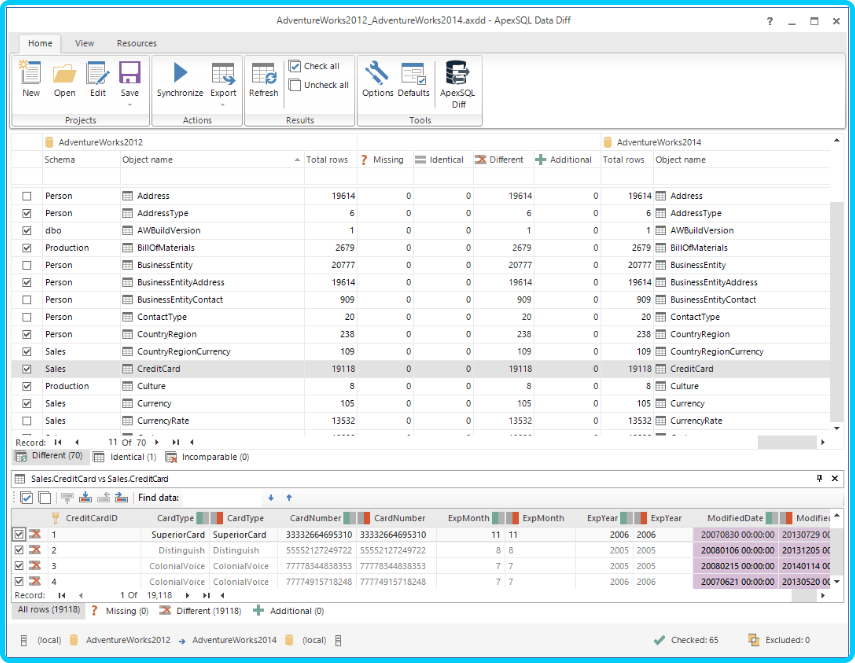
Task: Uncheck the Sales CreditCard row
Action: [27, 369]
